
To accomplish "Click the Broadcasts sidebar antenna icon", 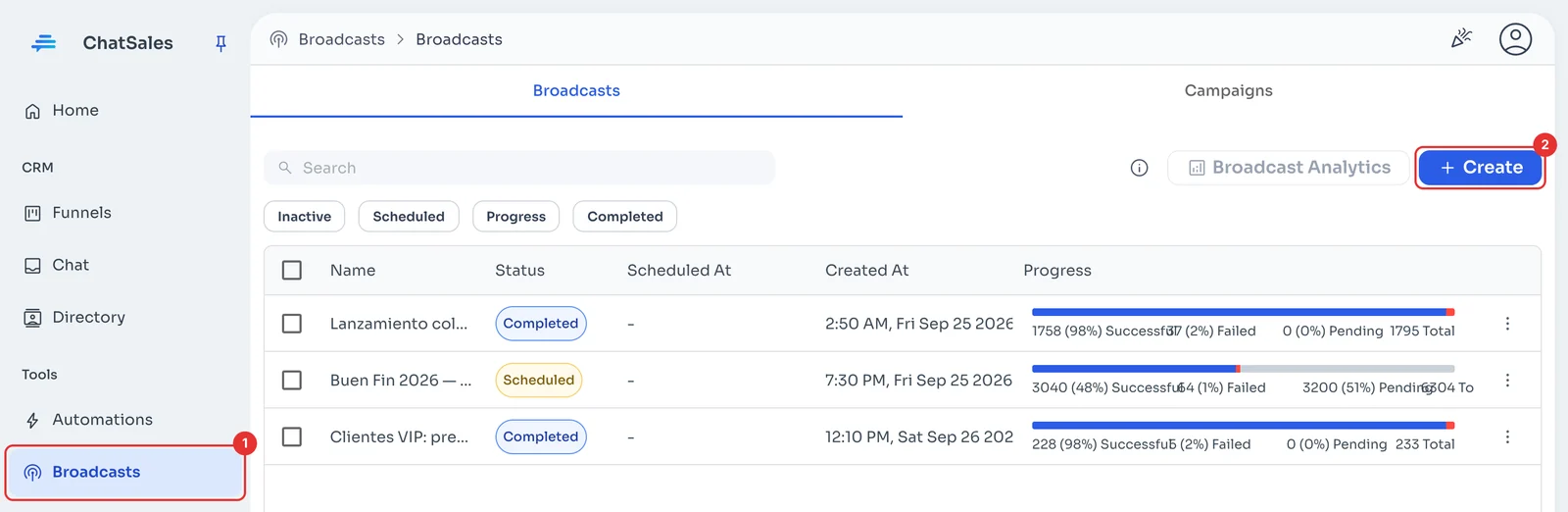I will [x=32, y=473].
